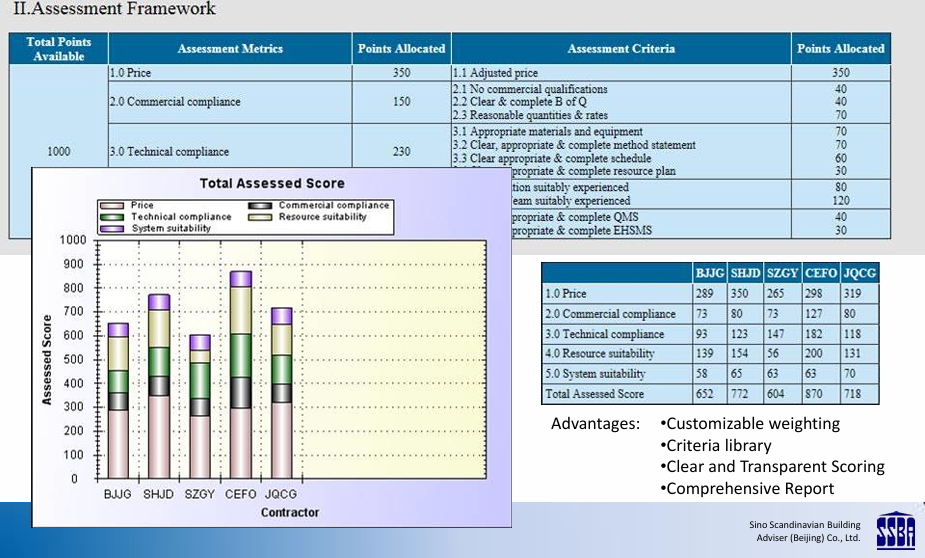Click the CEFO column header in score table
The height and width of the screenshot is (558, 925).
coord(821,273)
